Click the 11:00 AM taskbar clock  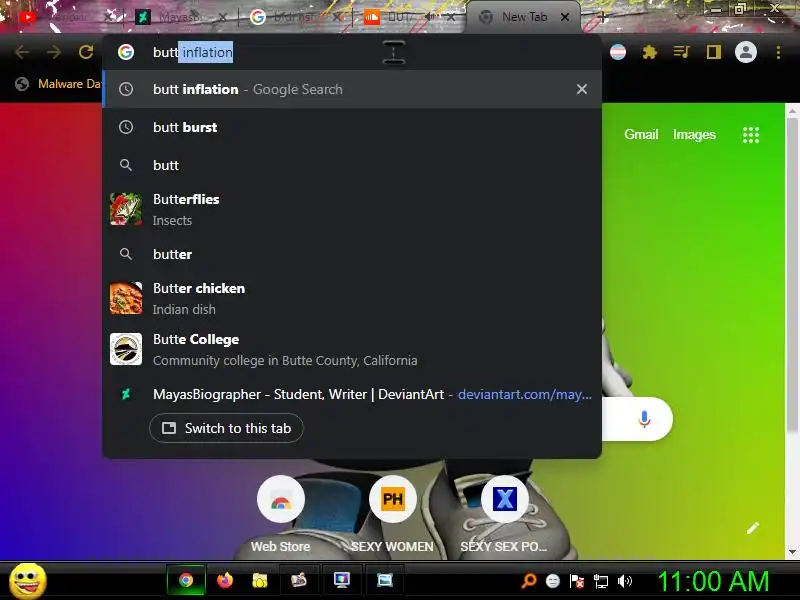713,581
